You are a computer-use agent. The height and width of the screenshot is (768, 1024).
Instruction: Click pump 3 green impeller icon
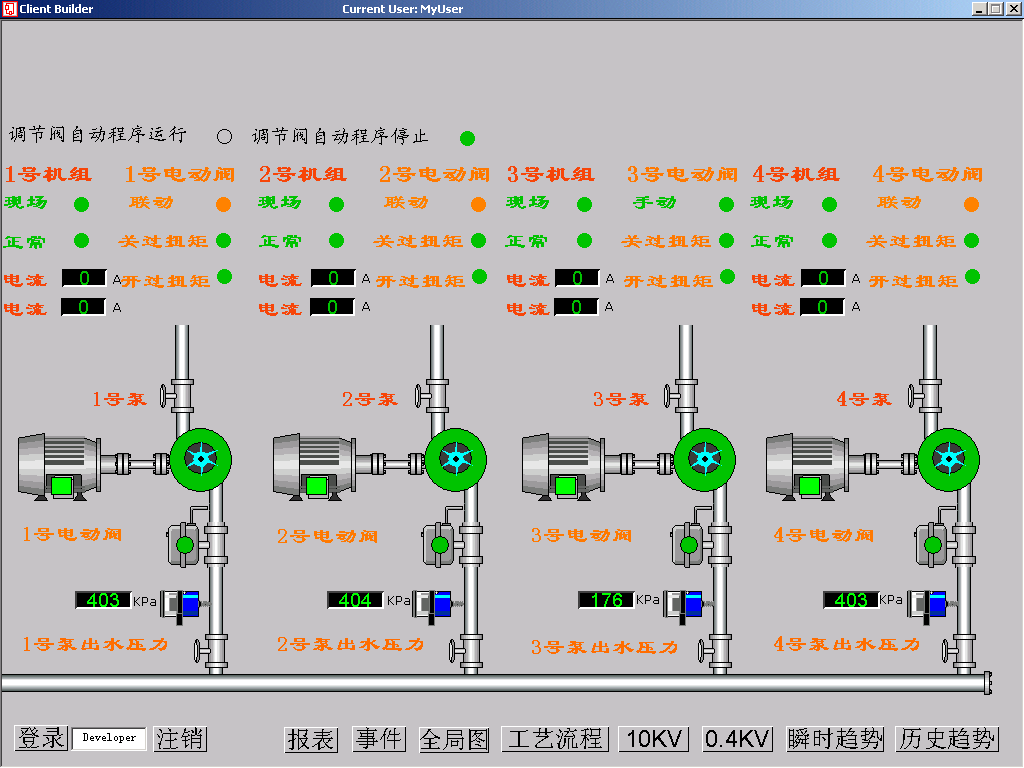click(705, 459)
